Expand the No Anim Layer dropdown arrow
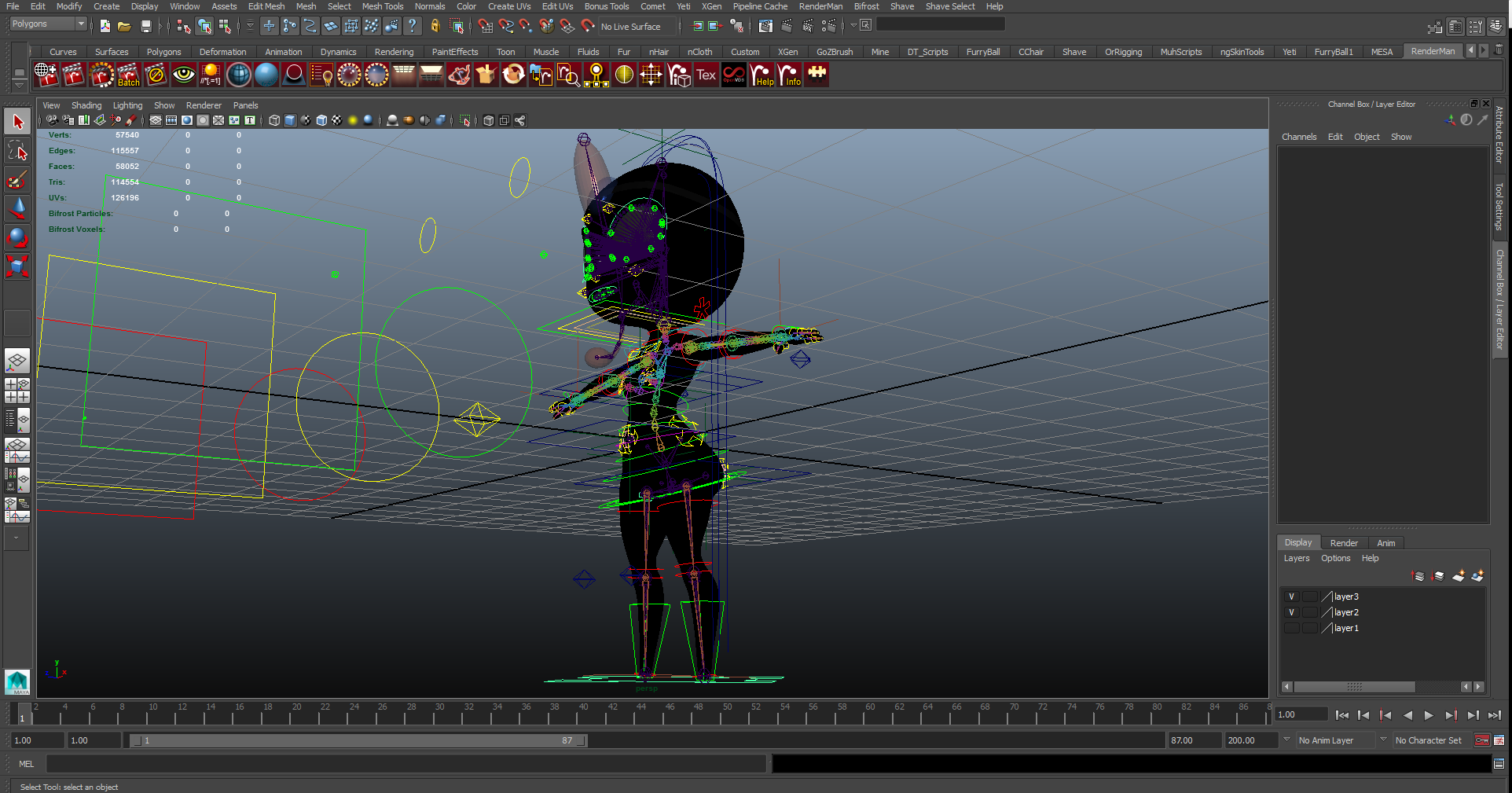The image size is (1512, 793). coord(1286,740)
